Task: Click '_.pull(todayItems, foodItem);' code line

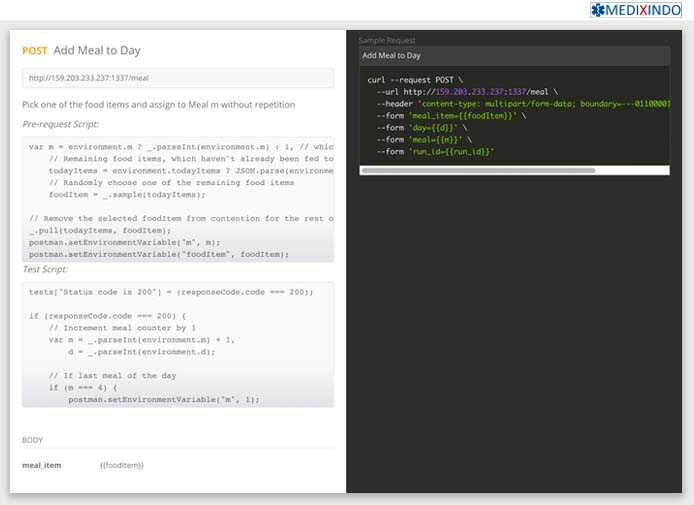Action: (x=100, y=231)
